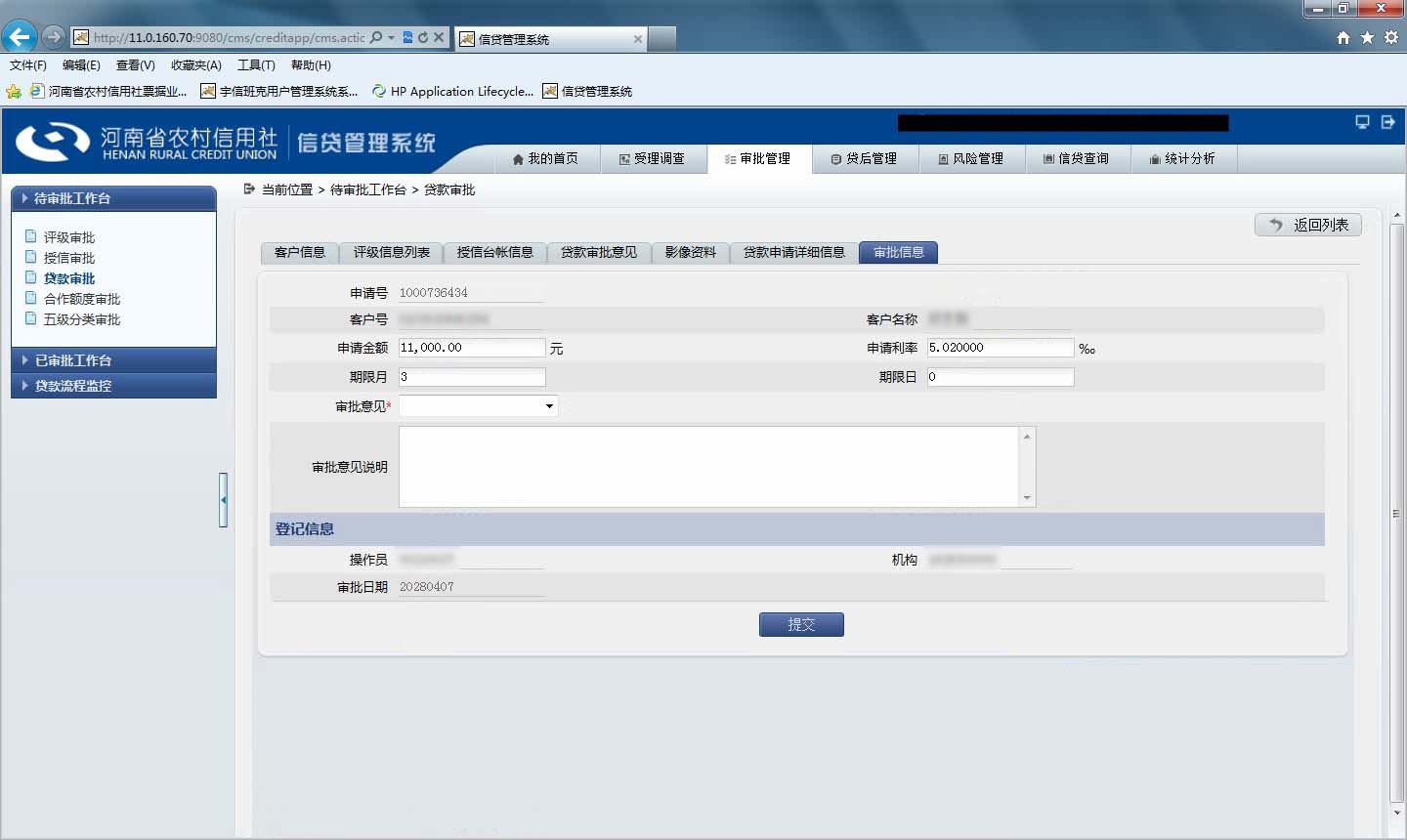Click the 申请利率 input field

[x=1001, y=348]
